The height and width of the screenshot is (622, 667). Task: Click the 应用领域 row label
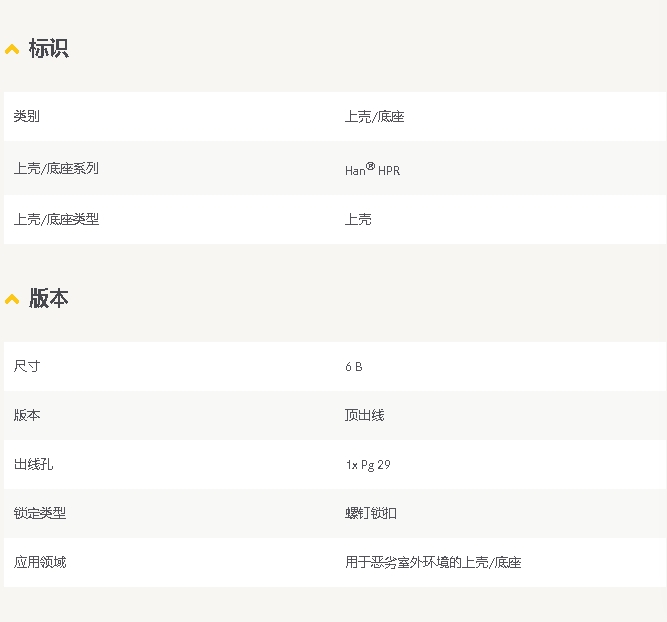point(40,563)
